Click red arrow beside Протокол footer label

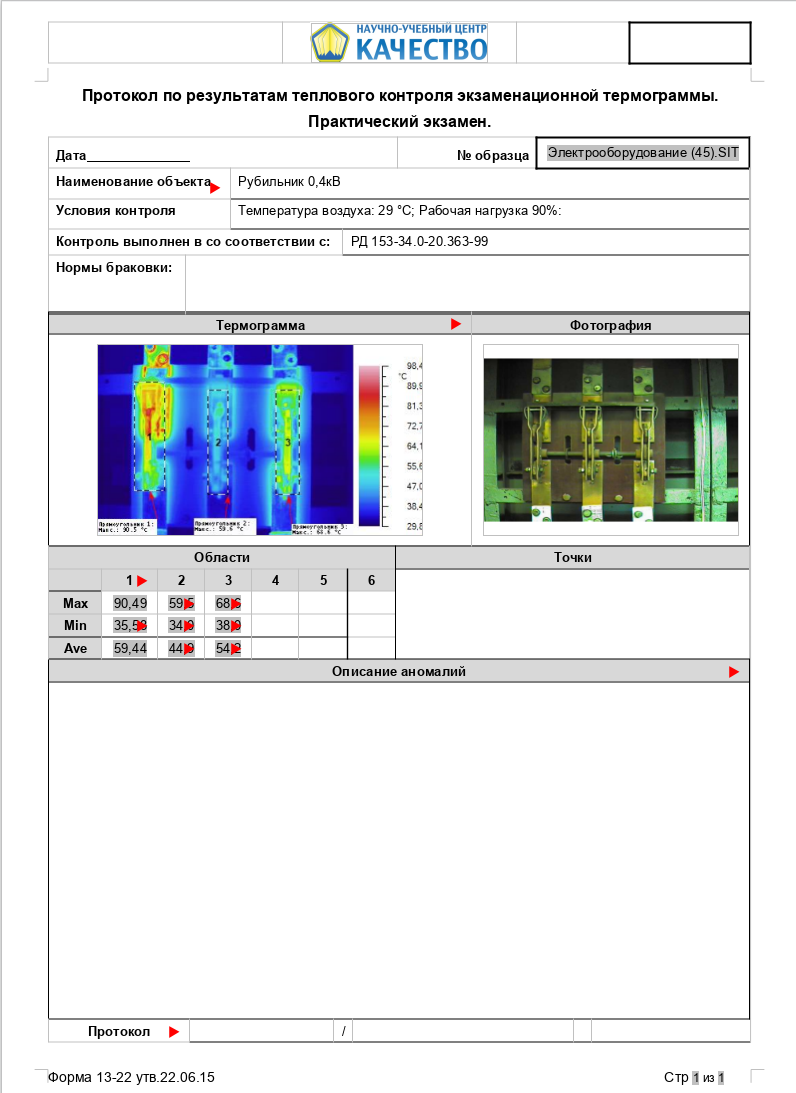click(174, 1032)
